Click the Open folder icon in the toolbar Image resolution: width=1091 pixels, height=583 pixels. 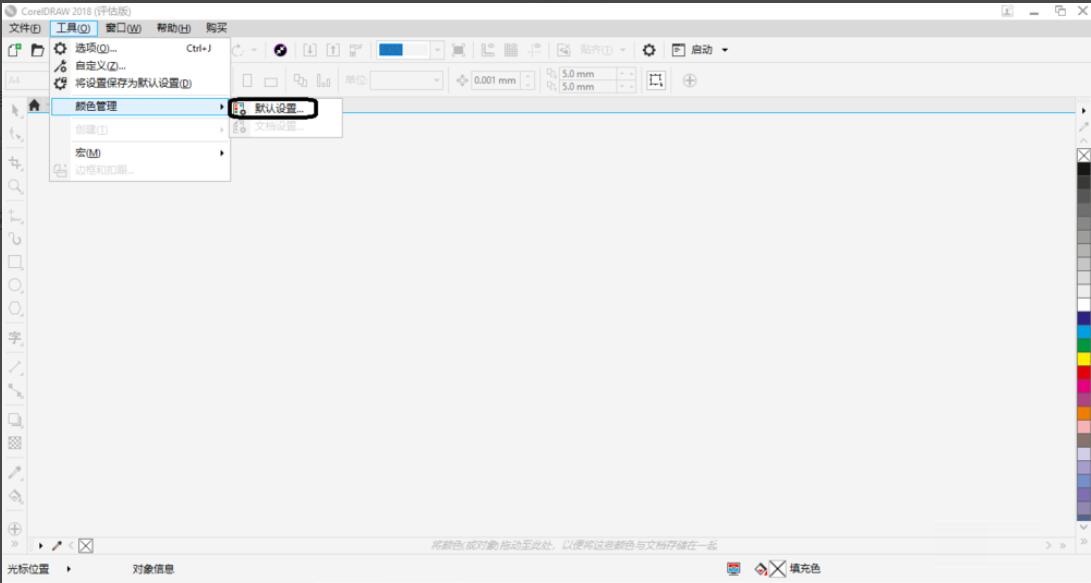tap(38, 50)
